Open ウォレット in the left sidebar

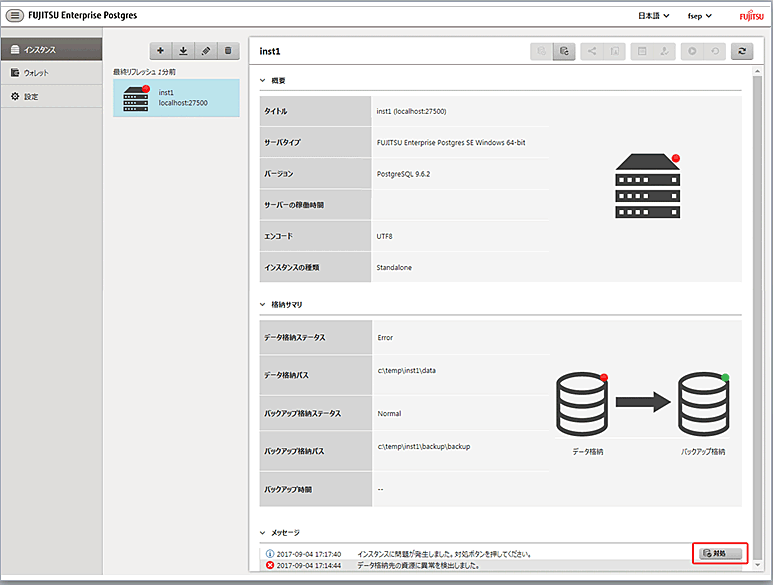(x=51, y=72)
